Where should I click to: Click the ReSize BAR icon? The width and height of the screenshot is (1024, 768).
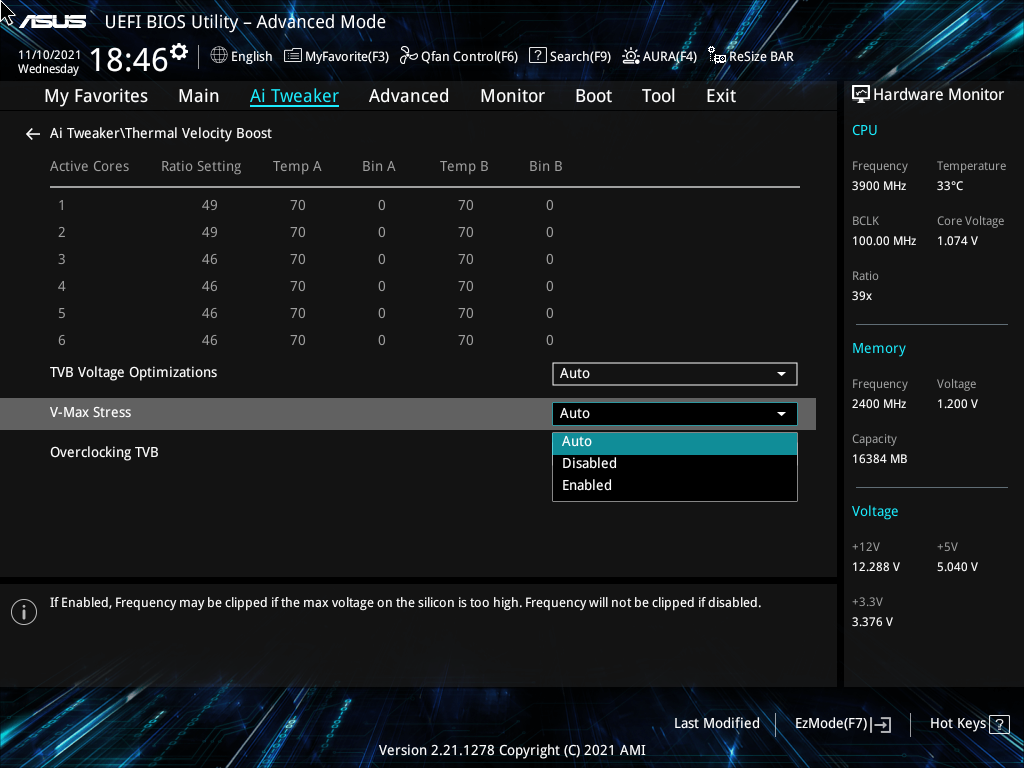click(x=716, y=56)
